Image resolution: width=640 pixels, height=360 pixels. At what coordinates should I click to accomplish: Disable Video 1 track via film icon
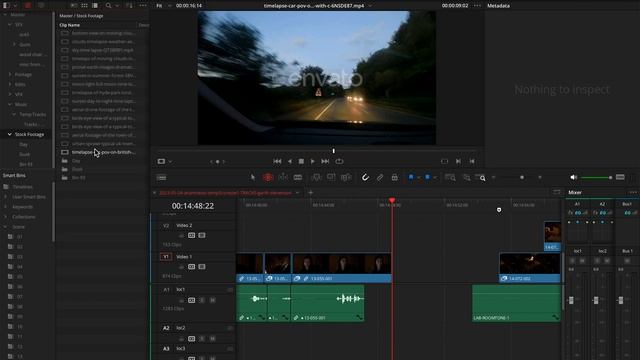coord(202,267)
